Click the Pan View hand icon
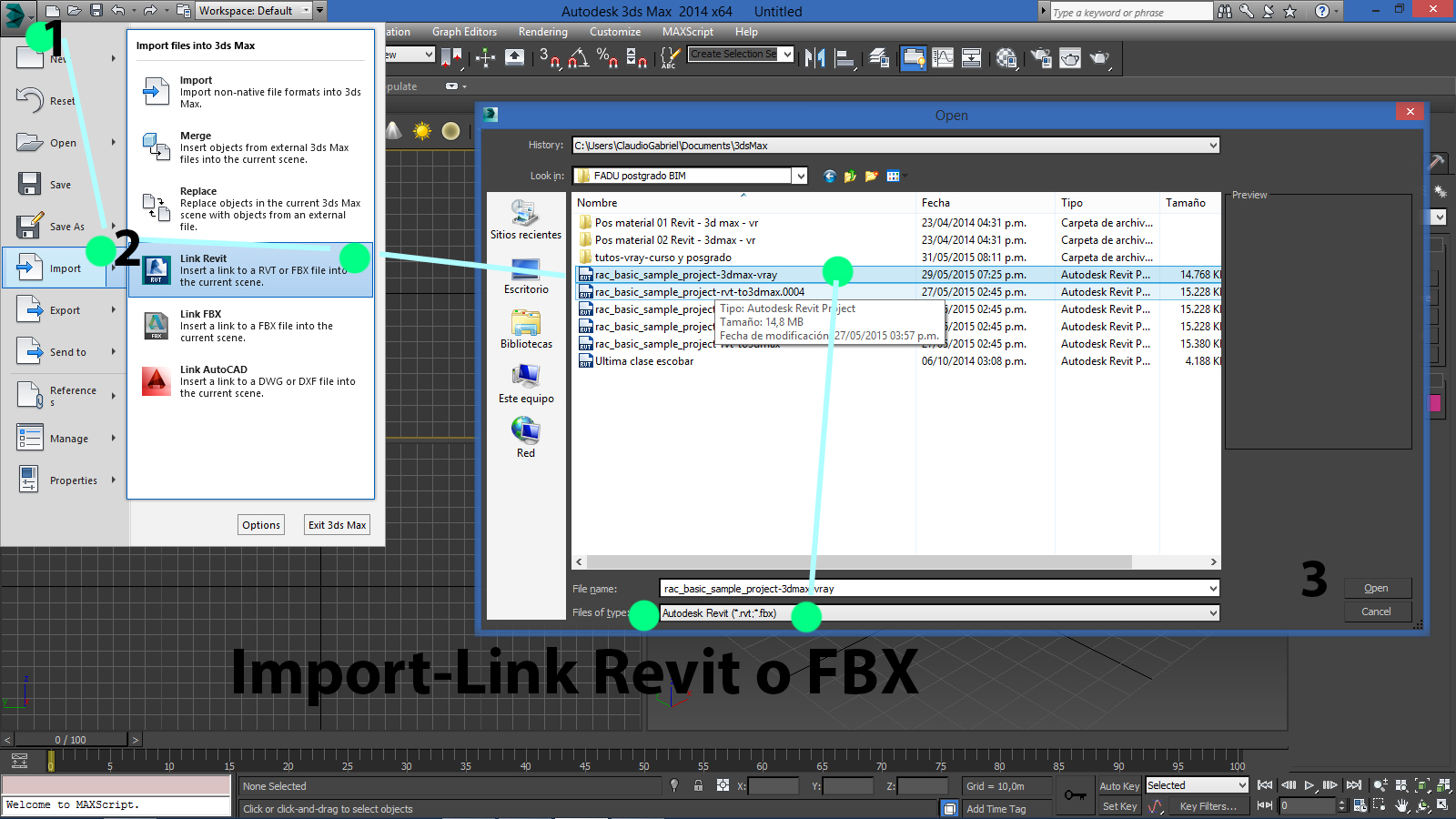The image size is (1456, 819). [x=1401, y=806]
